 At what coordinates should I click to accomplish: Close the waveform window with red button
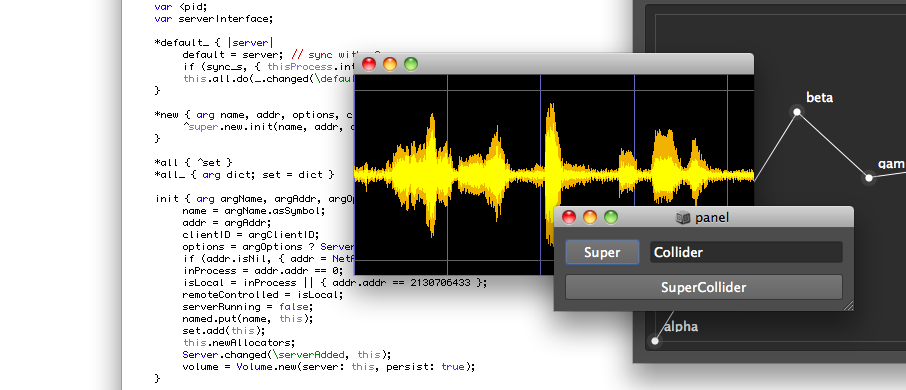point(369,64)
